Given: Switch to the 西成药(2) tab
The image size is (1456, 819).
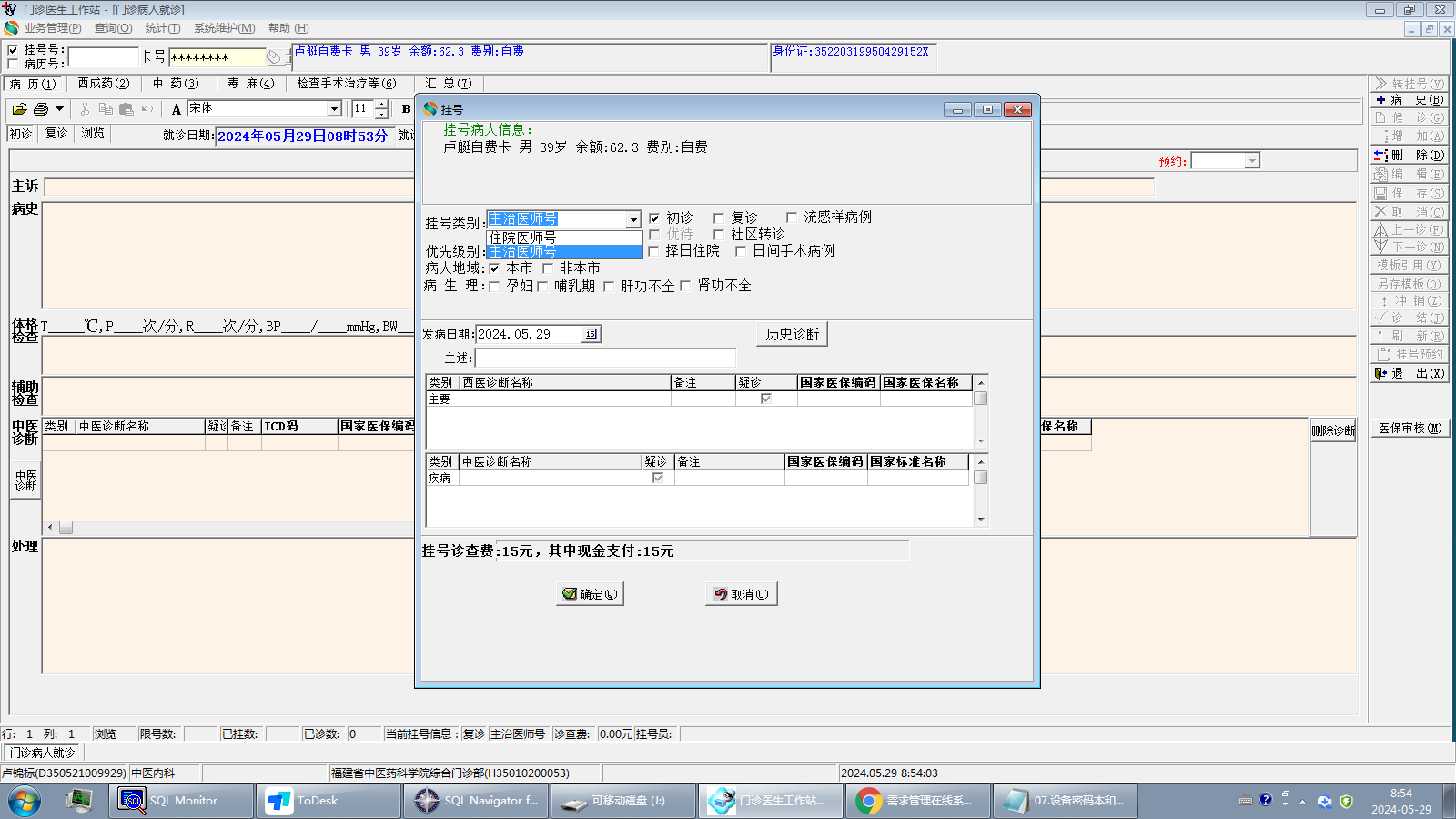Looking at the screenshot, I should pos(104,84).
